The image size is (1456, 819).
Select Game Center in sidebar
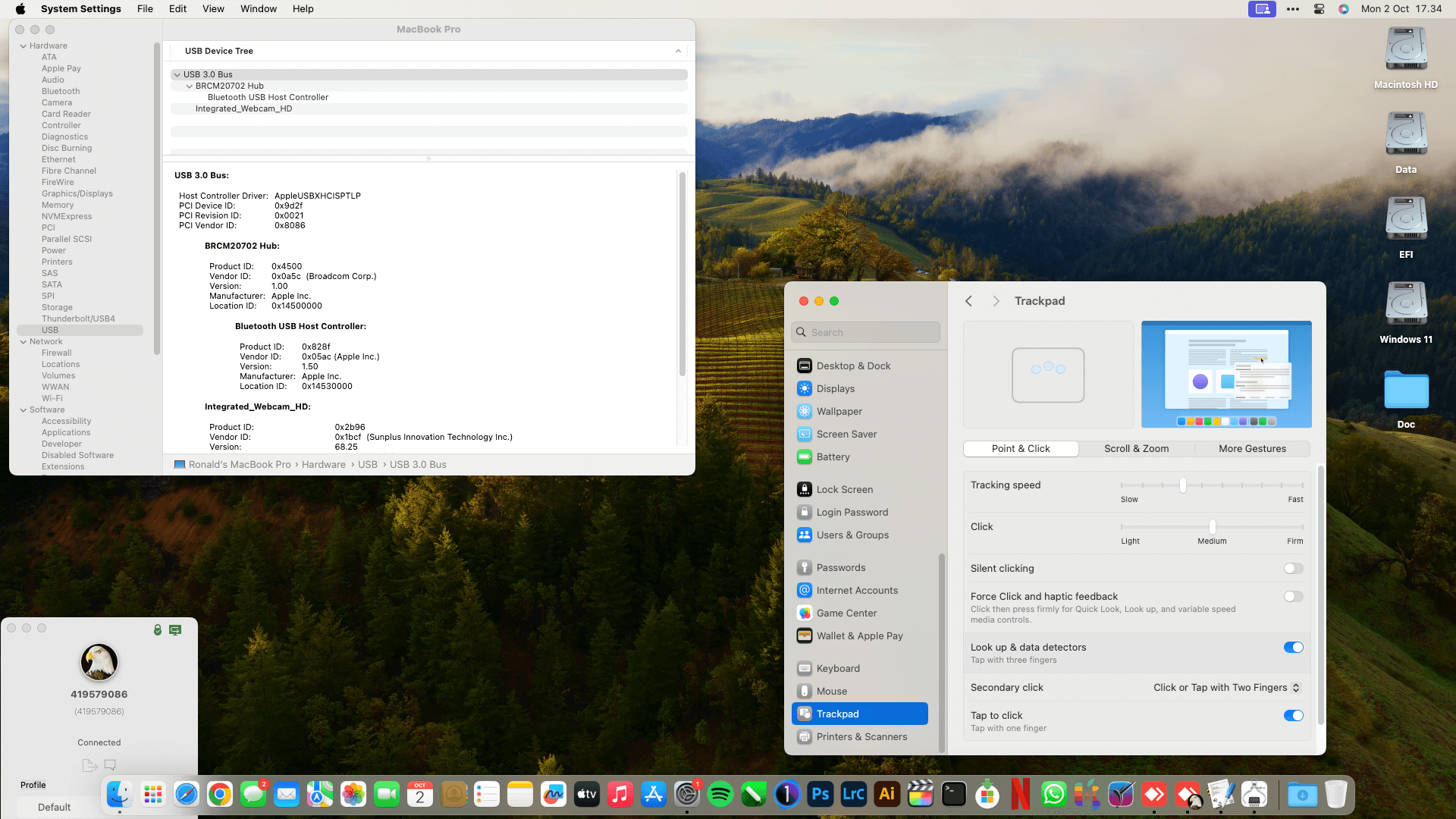(846, 613)
